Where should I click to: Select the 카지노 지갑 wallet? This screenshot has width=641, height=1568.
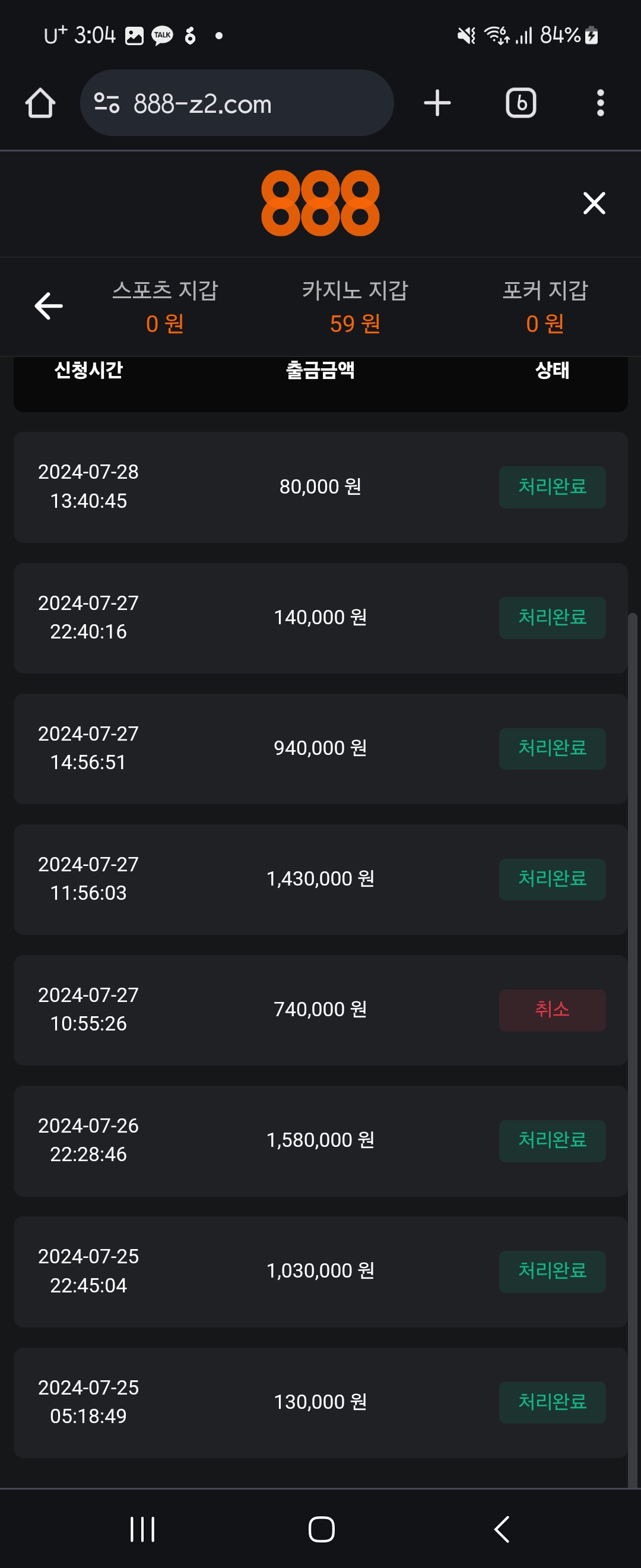coord(355,306)
